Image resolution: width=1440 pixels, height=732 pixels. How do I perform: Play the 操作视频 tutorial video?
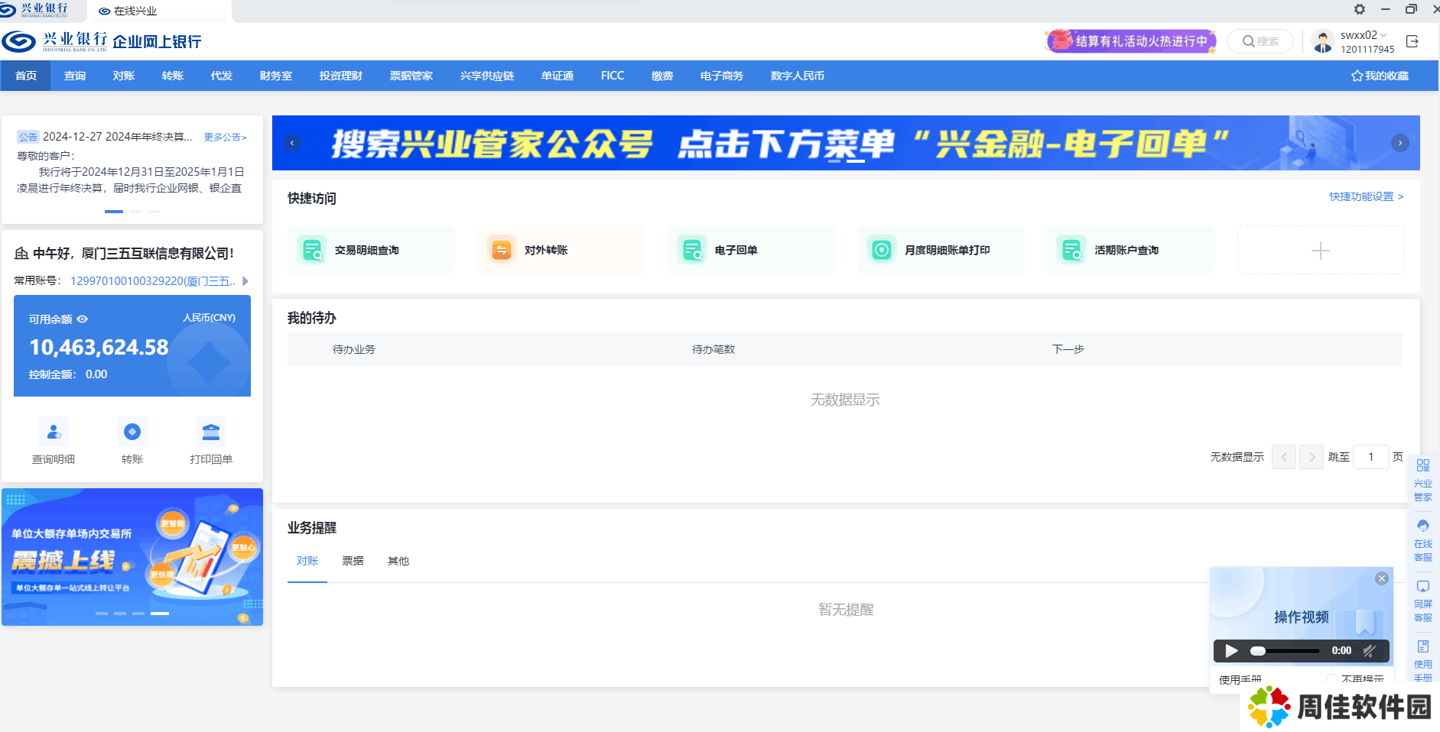click(x=1231, y=651)
